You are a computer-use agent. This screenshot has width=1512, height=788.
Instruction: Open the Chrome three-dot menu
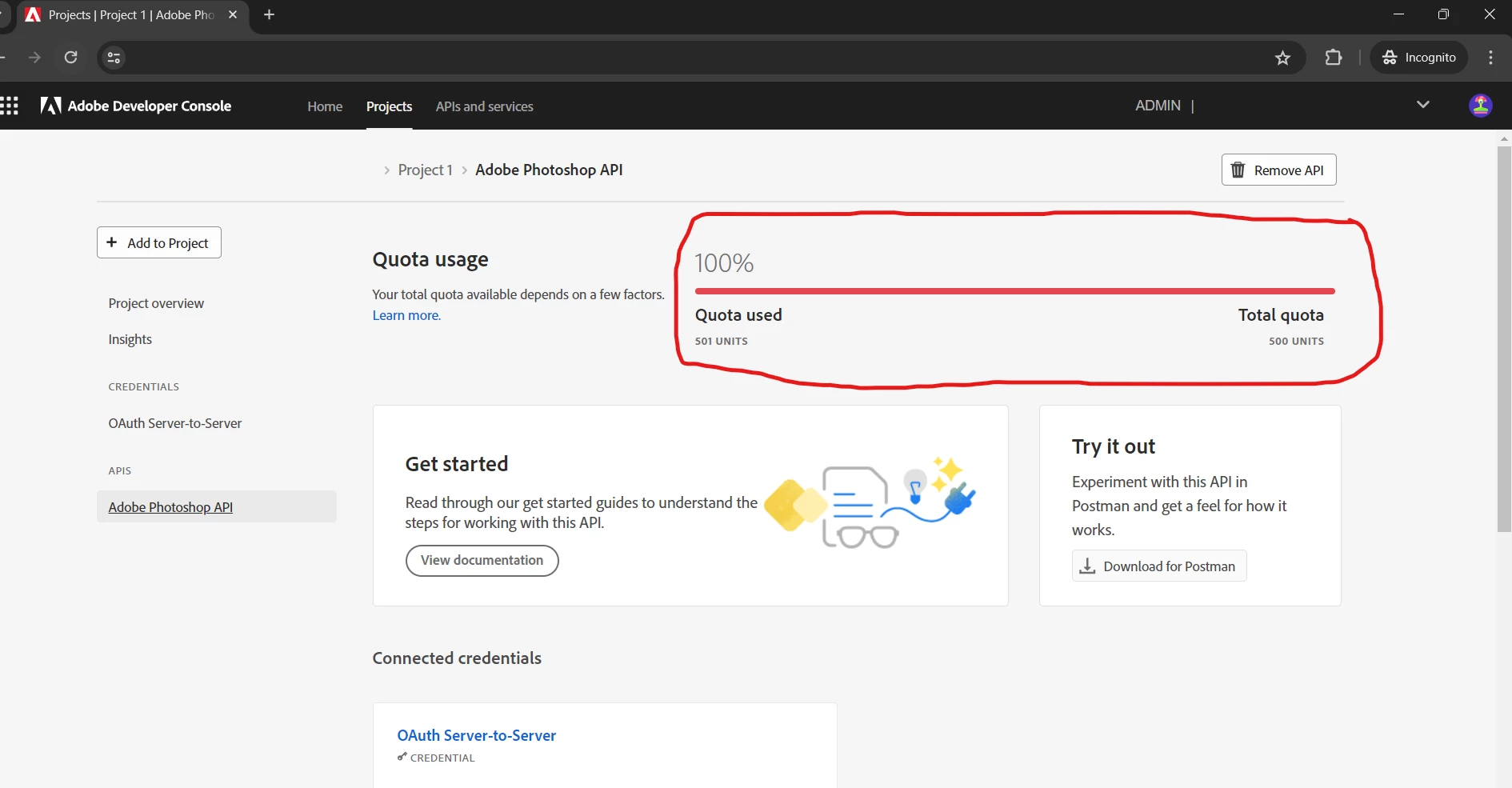coord(1490,58)
